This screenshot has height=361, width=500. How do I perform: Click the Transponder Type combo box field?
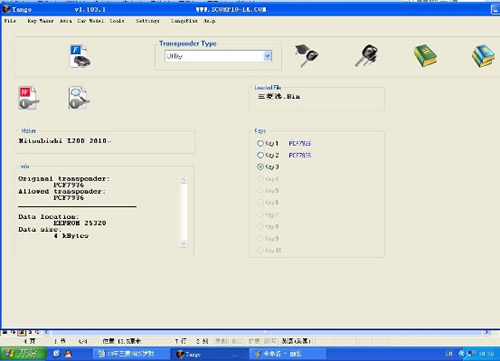tap(218, 56)
